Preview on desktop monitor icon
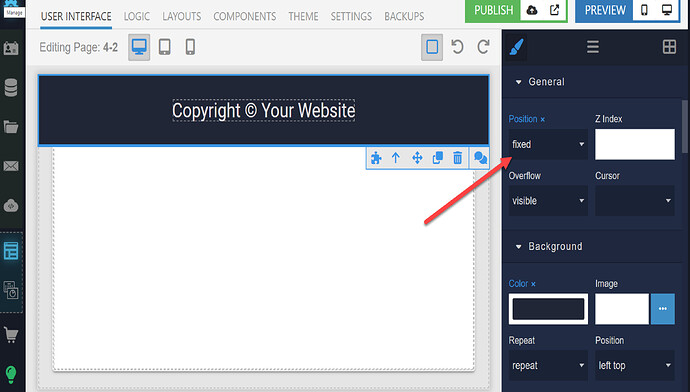Viewport: 690px width, 392px height. click(x=667, y=10)
